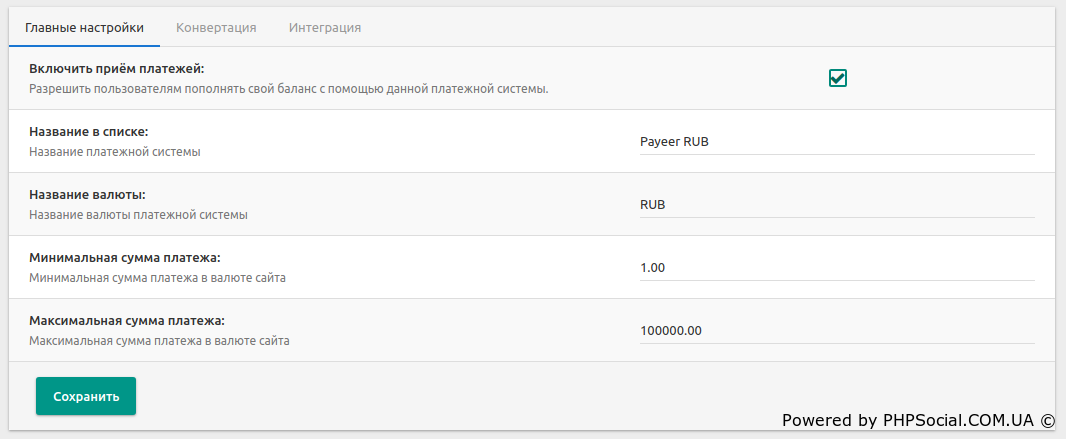Image resolution: width=1066 pixels, height=439 pixels.
Task: Disable the payment acceptance checkbox
Action: point(838,78)
